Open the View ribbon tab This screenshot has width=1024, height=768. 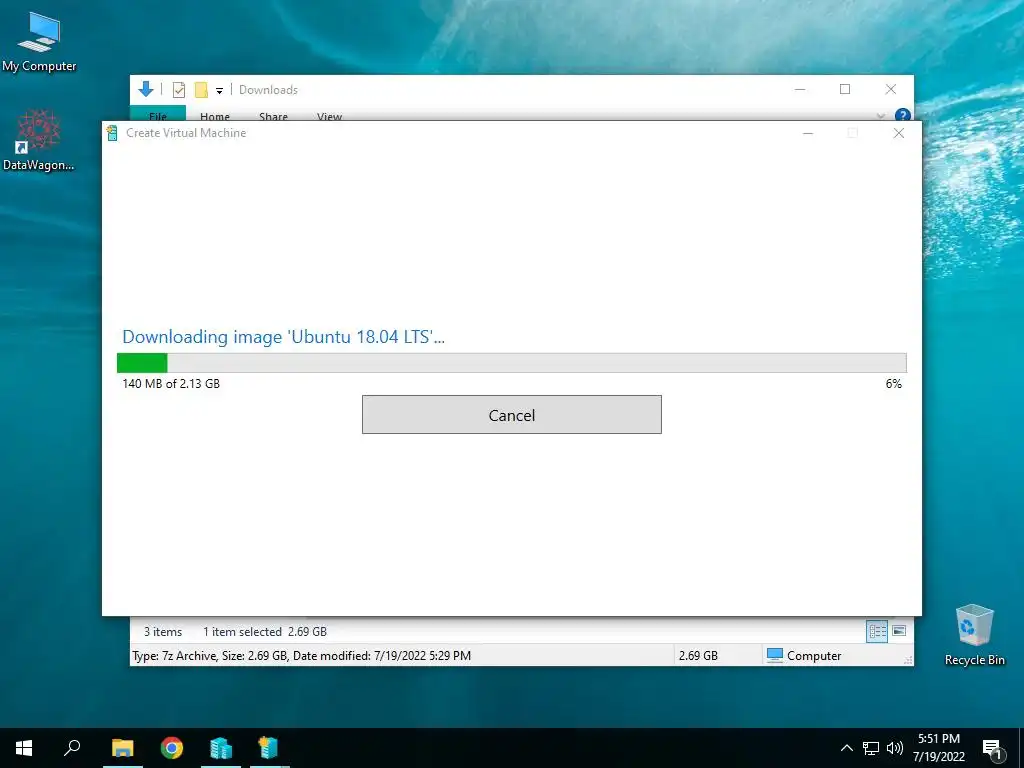click(x=329, y=116)
